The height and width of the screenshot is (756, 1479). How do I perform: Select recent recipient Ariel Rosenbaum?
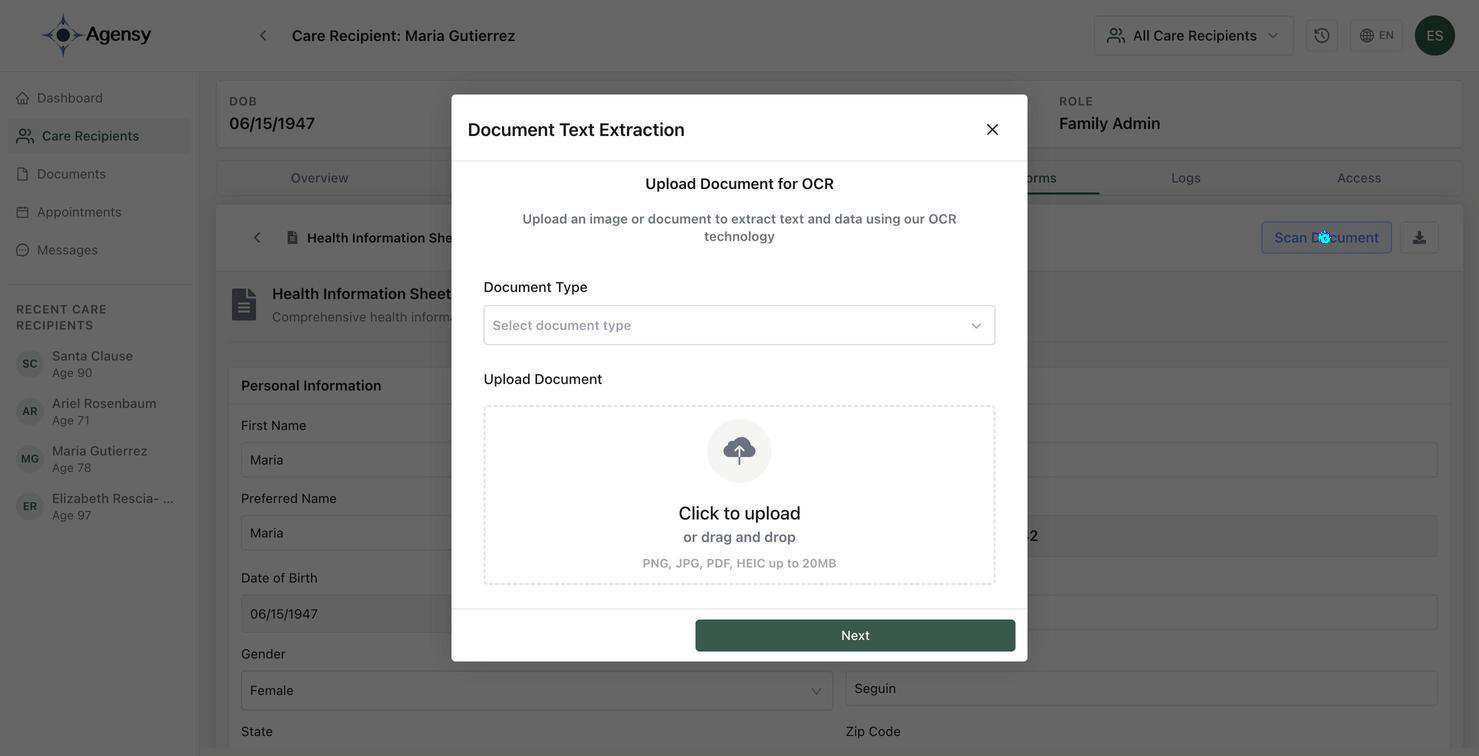click(x=99, y=411)
